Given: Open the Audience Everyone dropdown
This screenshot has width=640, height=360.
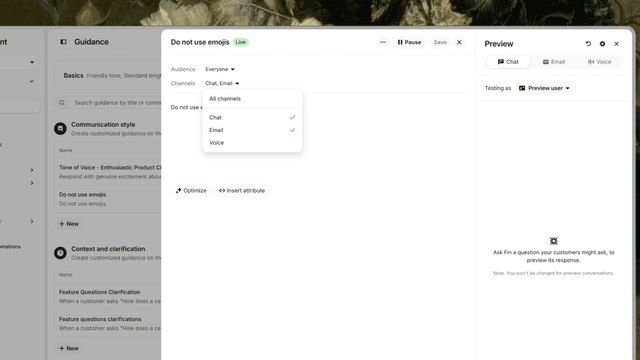Looking at the screenshot, I should (220, 69).
